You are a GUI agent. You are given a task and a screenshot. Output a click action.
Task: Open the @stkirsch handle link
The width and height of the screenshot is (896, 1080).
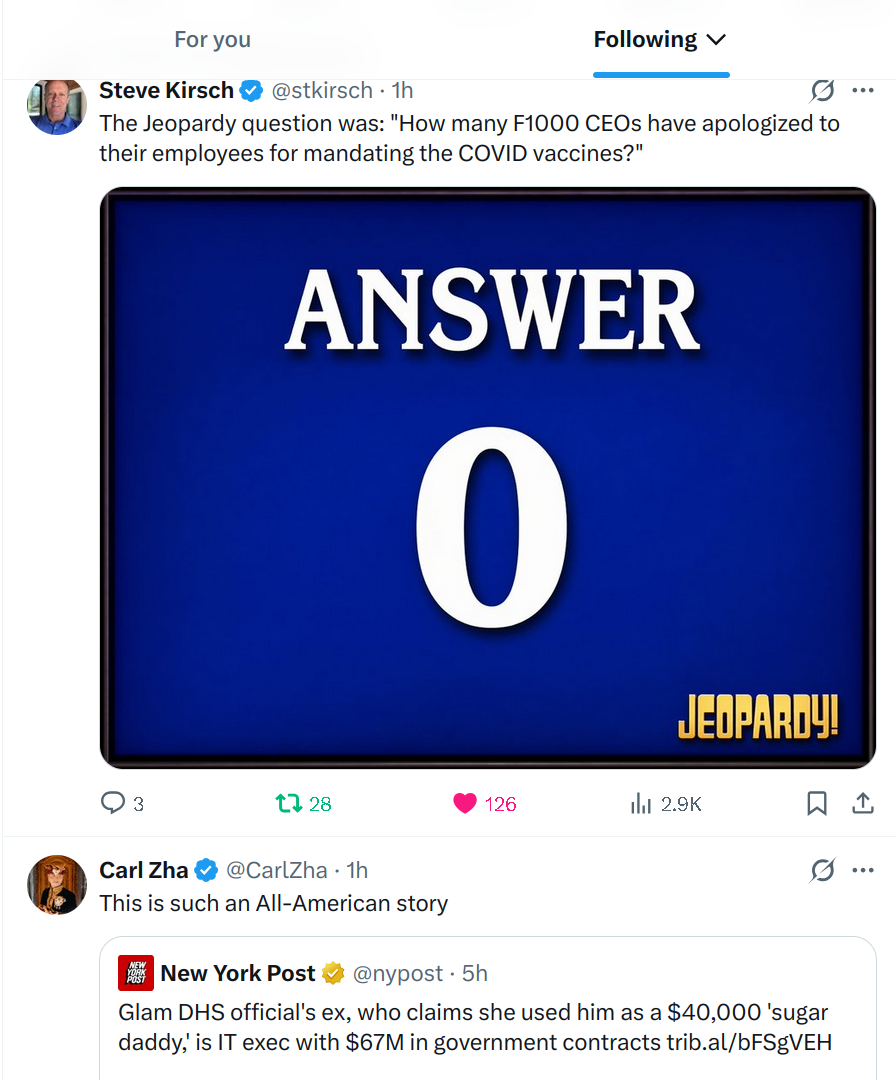pyautogui.click(x=322, y=90)
